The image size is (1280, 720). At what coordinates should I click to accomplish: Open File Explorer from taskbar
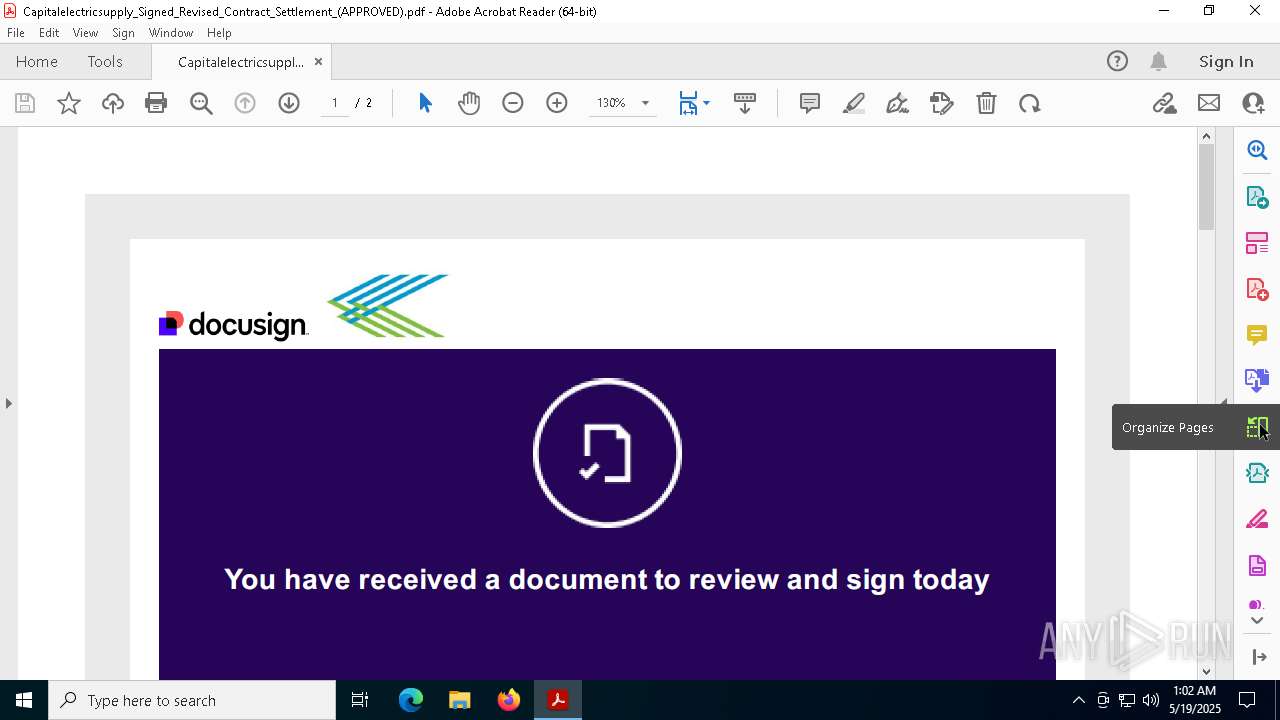(459, 700)
